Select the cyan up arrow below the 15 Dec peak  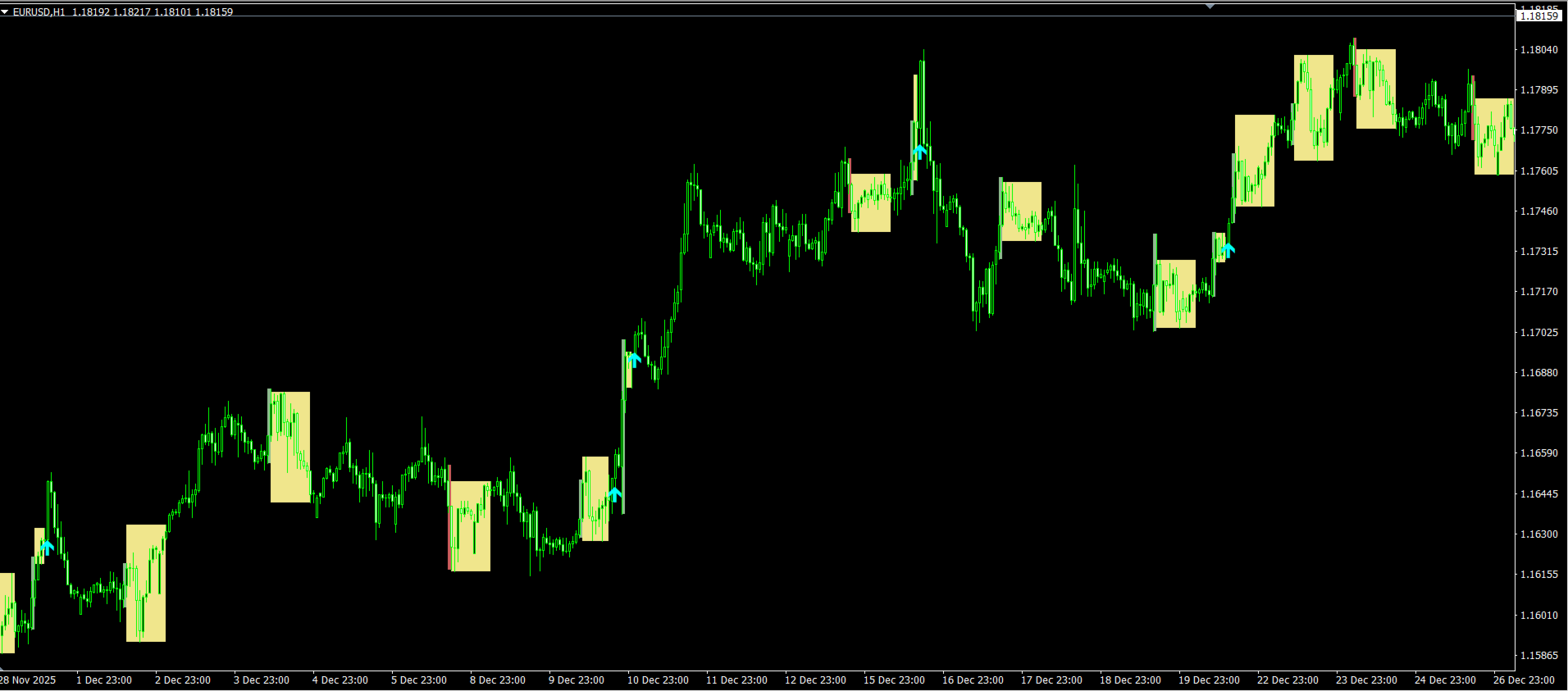pos(920,152)
